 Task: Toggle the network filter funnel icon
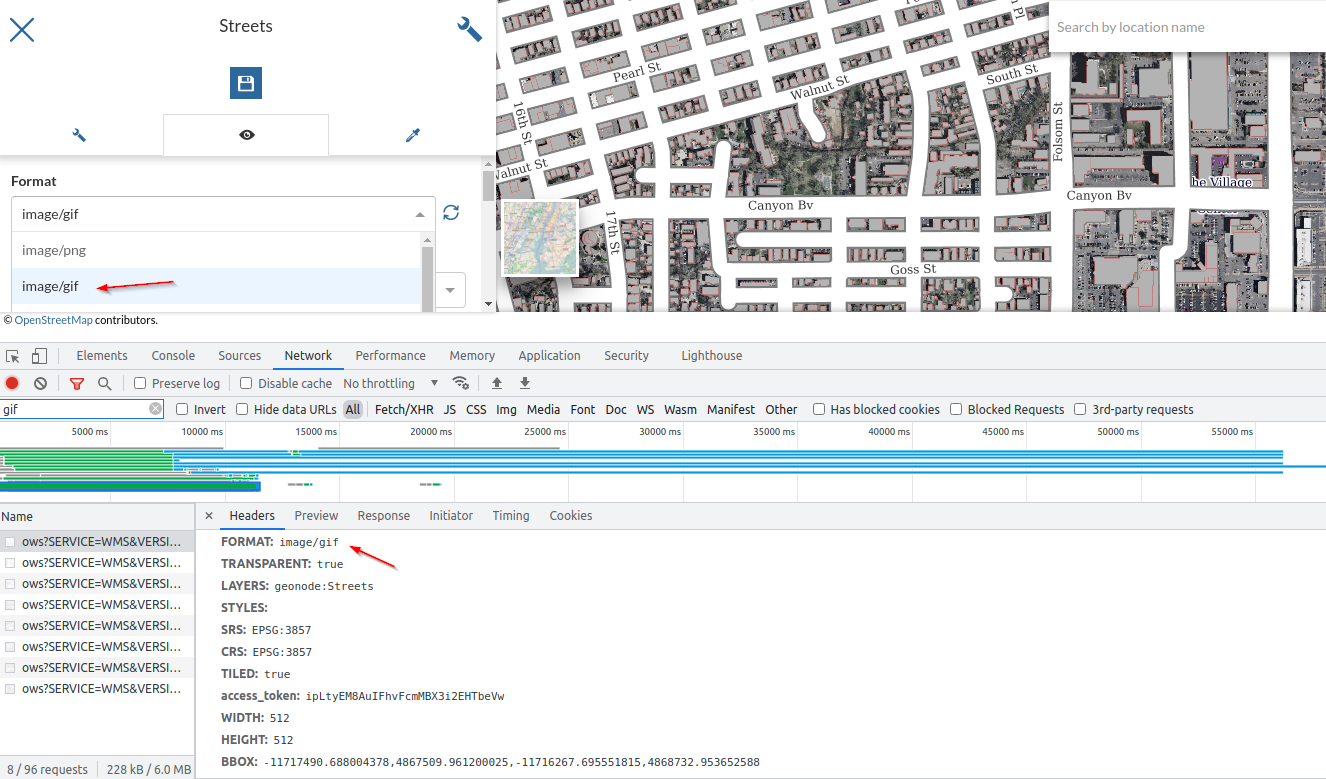click(77, 383)
